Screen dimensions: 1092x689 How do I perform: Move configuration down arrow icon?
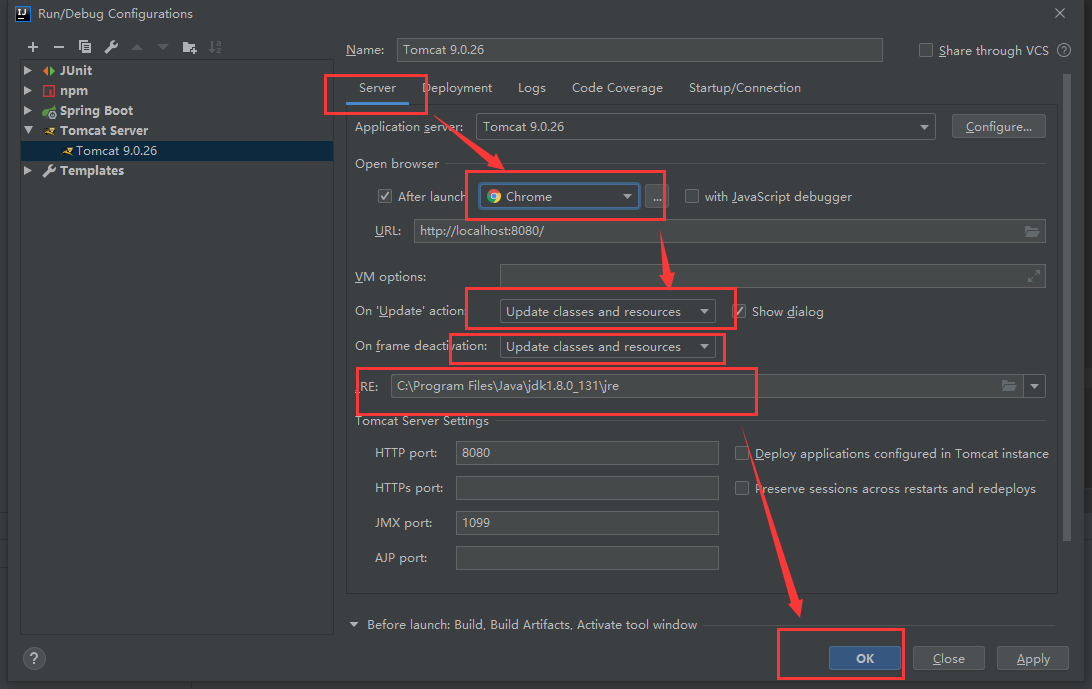(163, 47)
